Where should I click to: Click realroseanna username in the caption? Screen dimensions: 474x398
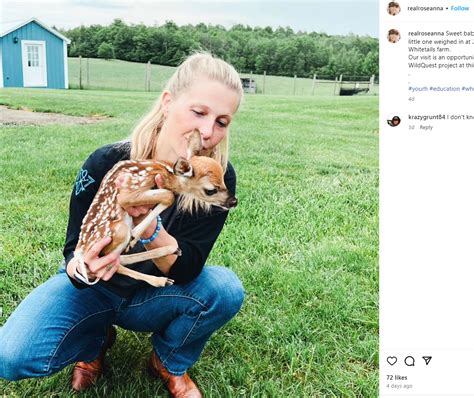click(426, 34)
